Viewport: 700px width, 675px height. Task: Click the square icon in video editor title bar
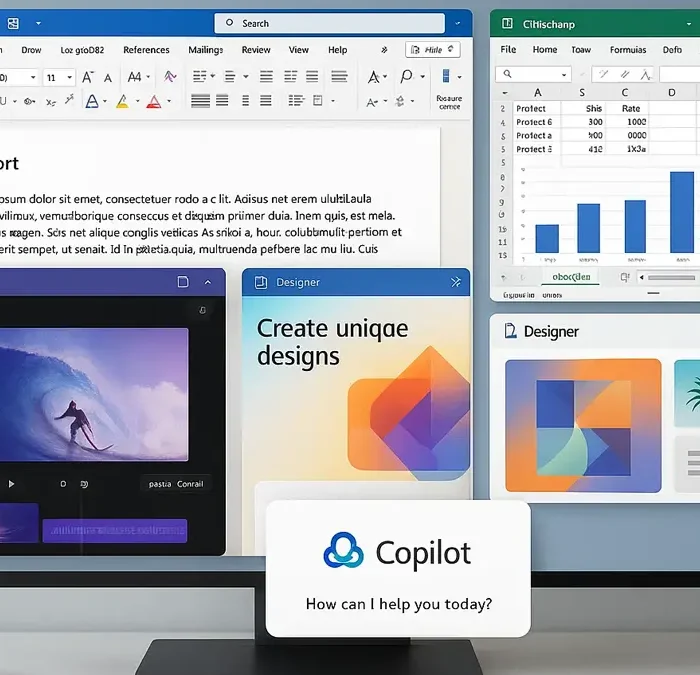tap(183, 282)
